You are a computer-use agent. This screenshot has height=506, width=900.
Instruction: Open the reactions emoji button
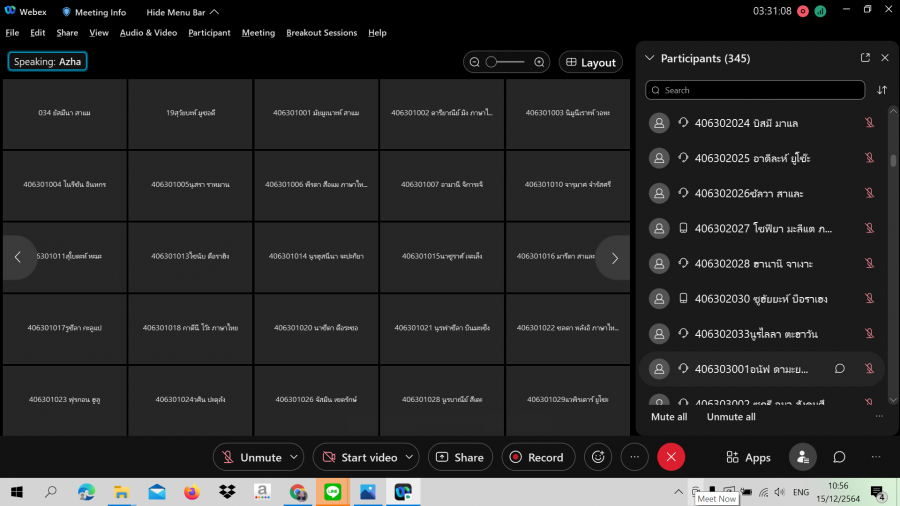pos(599,457)
